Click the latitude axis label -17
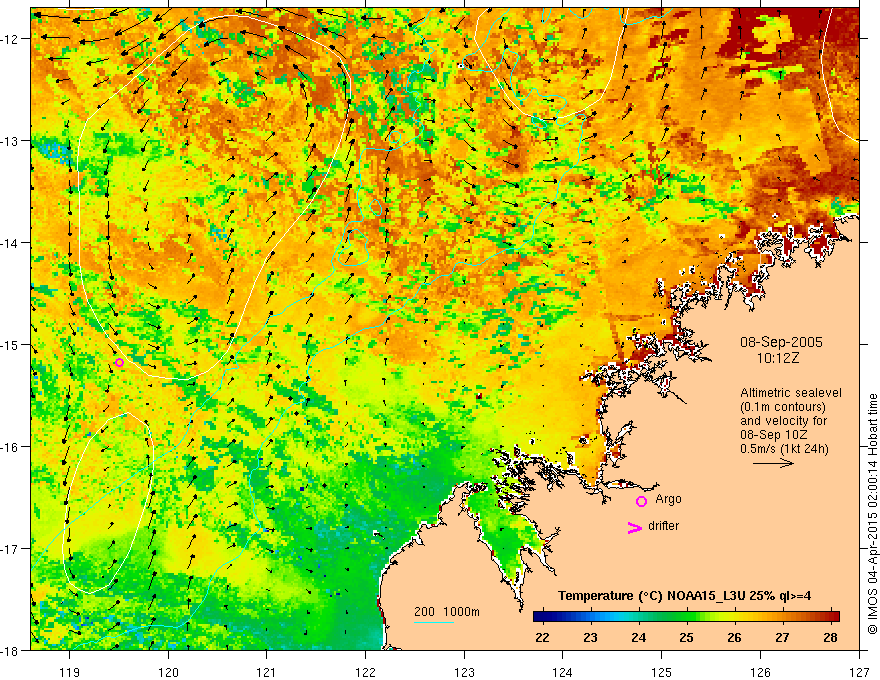The height and width of the screenshot is (680, 880). coord(10,548)
